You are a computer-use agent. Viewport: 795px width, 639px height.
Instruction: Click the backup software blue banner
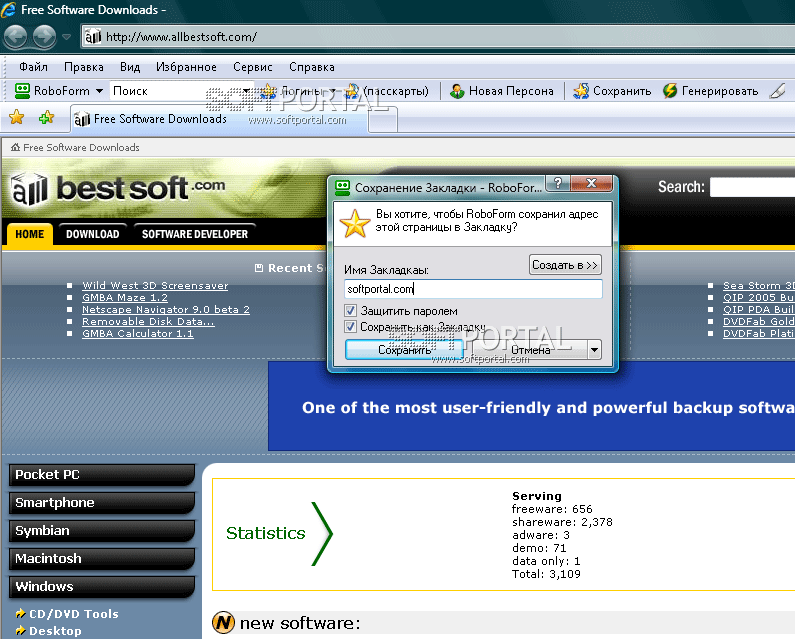(531, 406)
